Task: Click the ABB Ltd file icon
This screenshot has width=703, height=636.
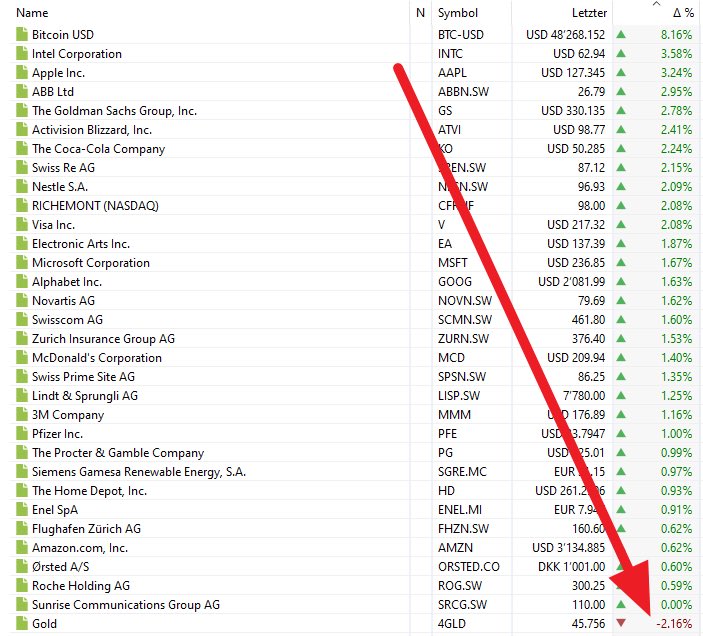Action: (22, 91)
